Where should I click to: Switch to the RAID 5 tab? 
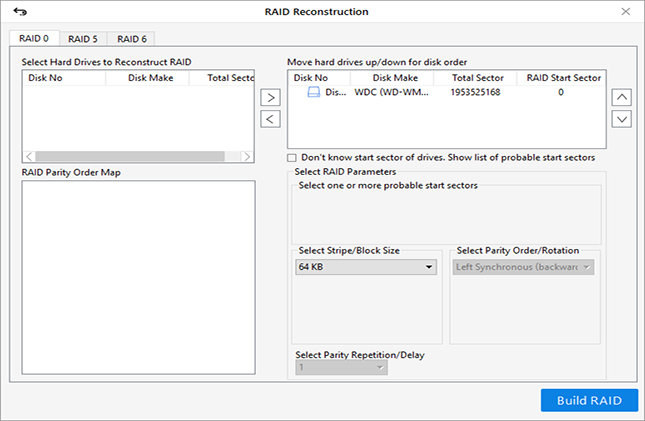point(83,39)
